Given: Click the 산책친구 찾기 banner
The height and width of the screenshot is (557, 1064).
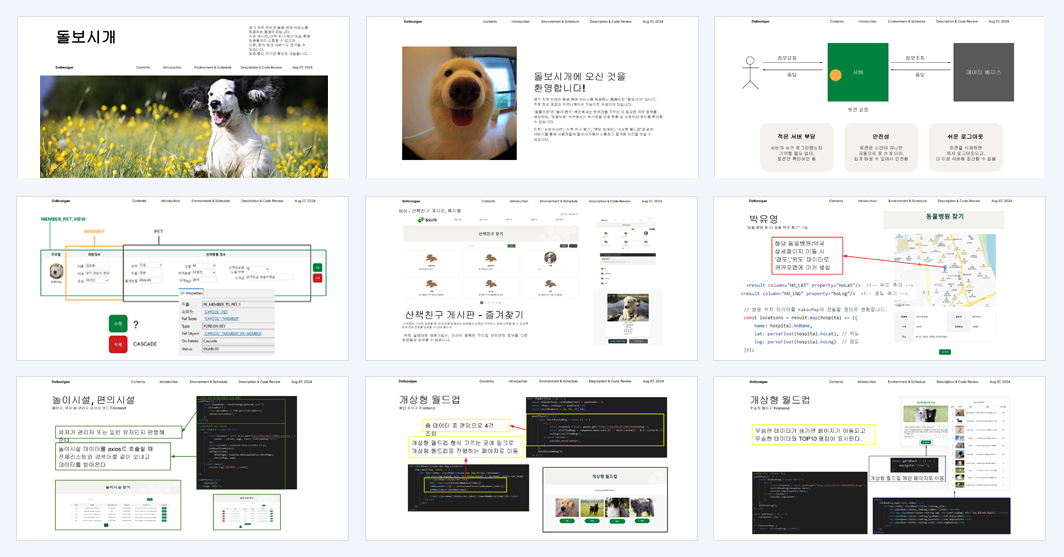Looking at the screenshot, I should 491,234.
